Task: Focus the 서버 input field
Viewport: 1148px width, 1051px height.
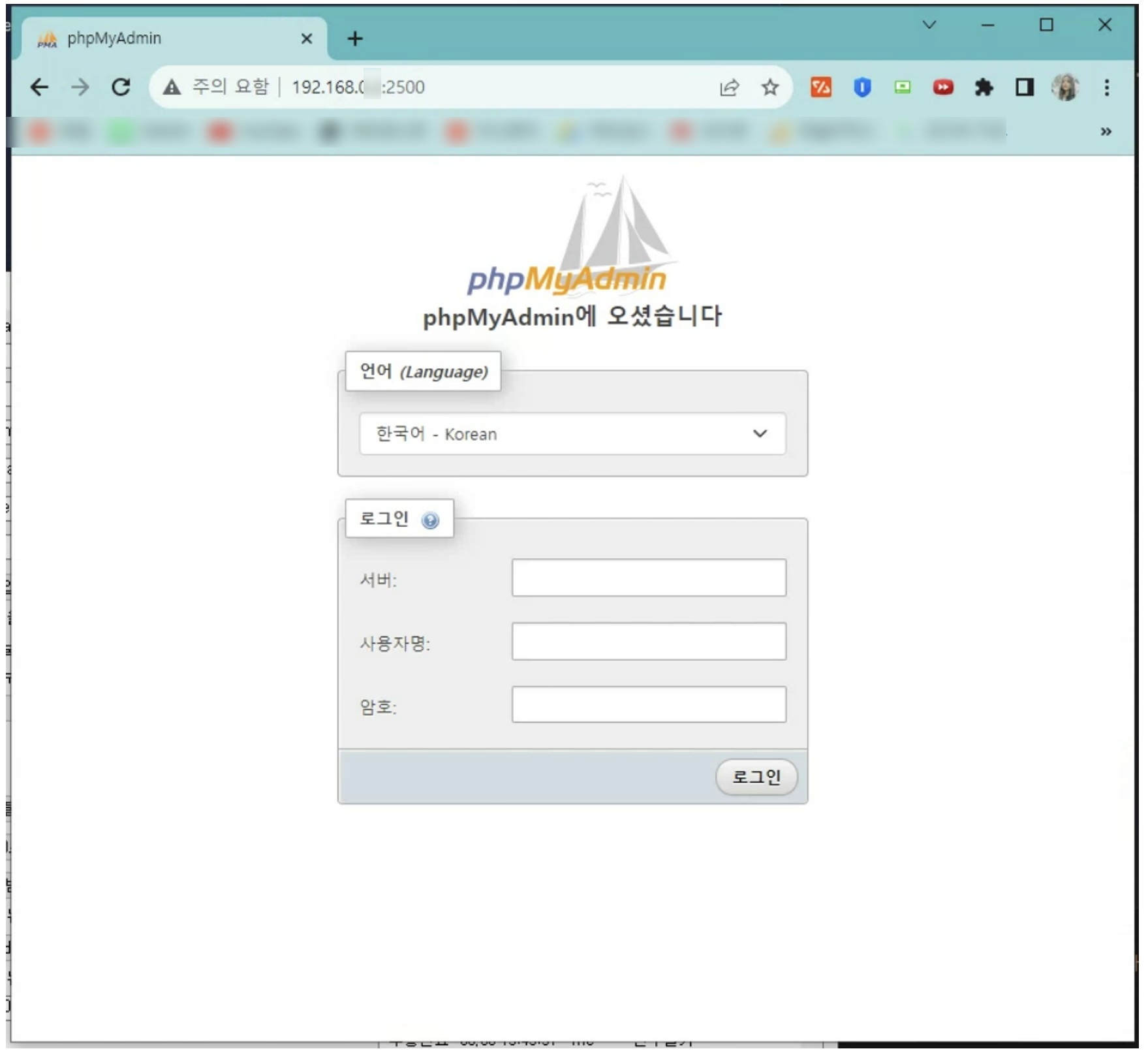Action: [649, 578]
